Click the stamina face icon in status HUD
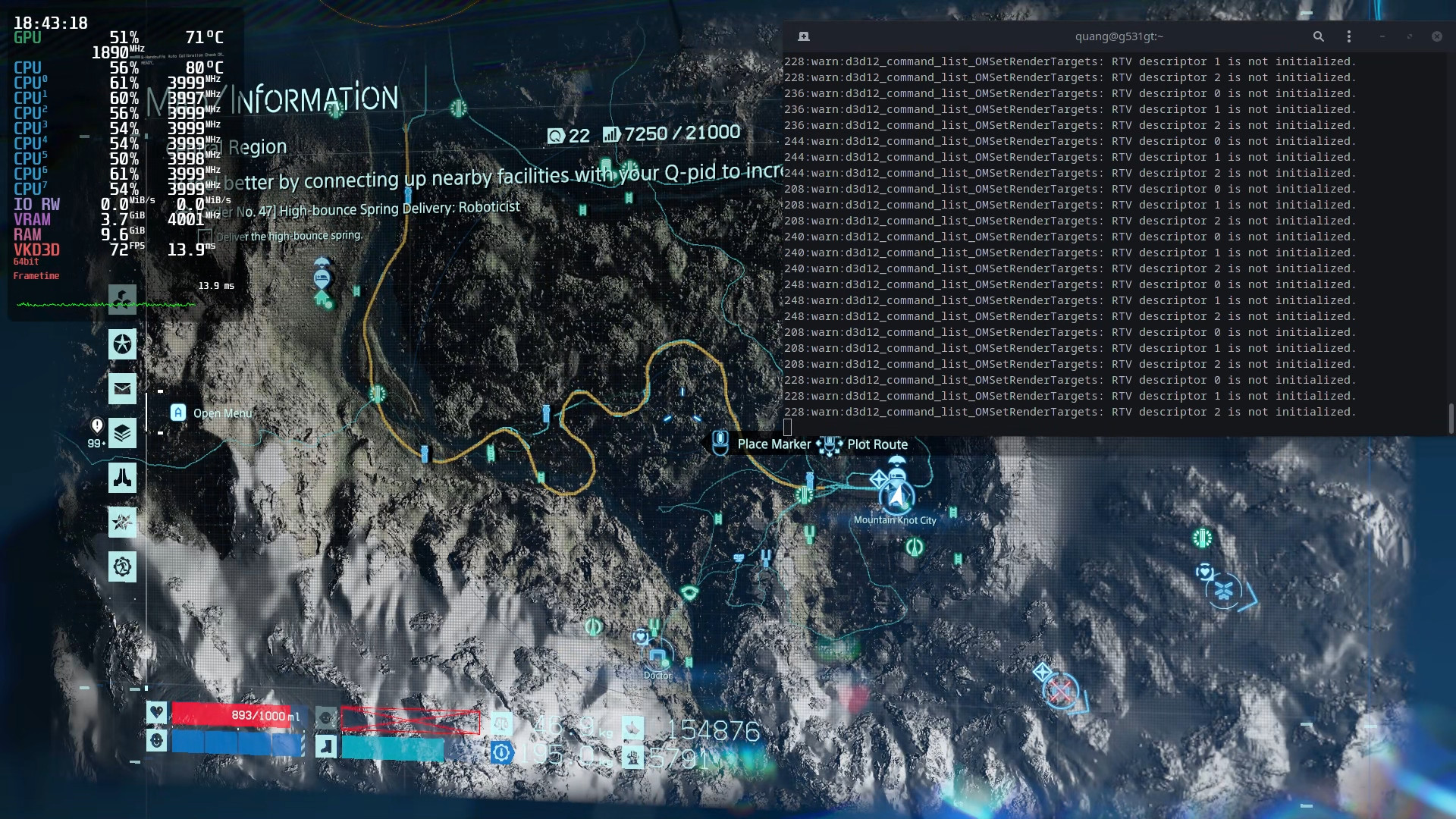This screenshot has height=819, width=1456. coord(157,740)
